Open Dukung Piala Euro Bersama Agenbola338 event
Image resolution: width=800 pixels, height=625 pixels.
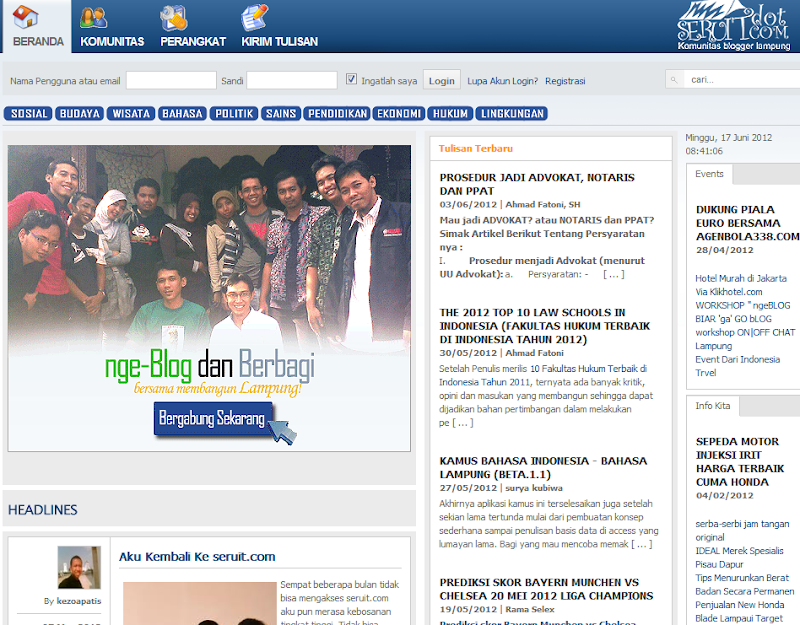click(x=747, y=223)
